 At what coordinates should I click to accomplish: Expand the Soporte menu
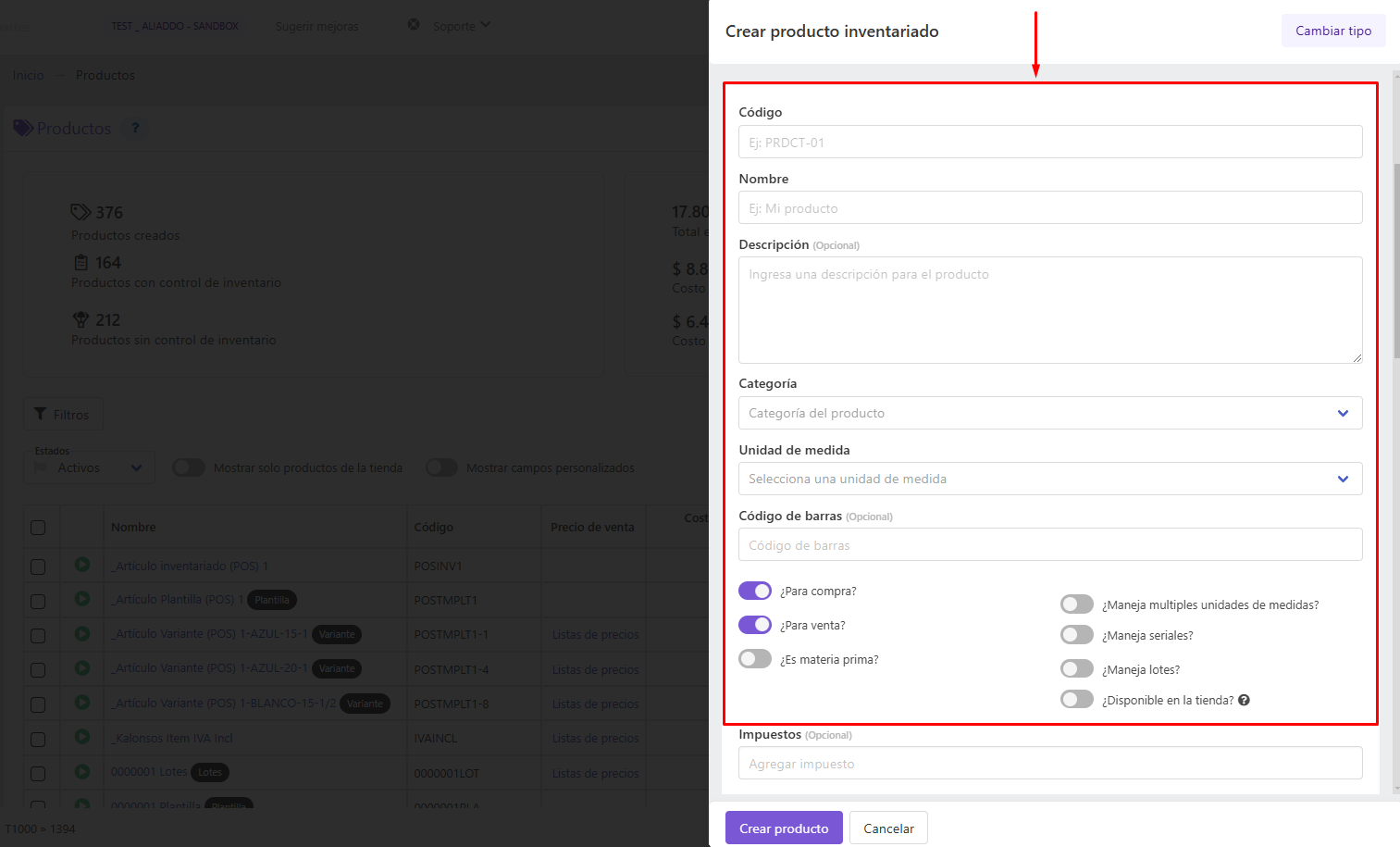[x=462, y=26]
